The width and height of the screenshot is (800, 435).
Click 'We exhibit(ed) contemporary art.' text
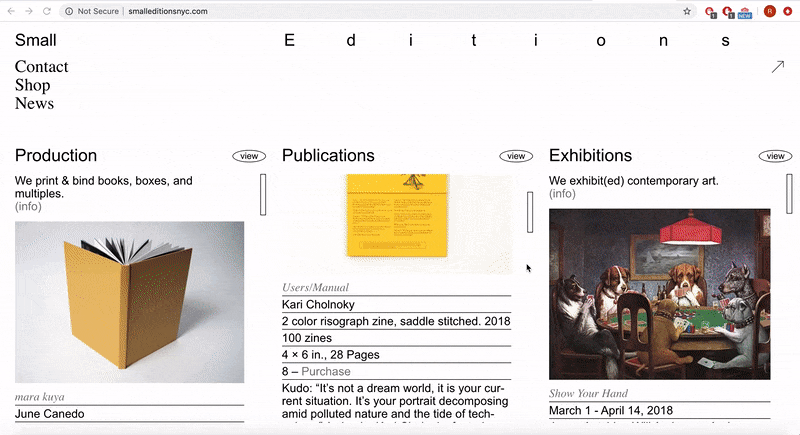click(634, 181)
